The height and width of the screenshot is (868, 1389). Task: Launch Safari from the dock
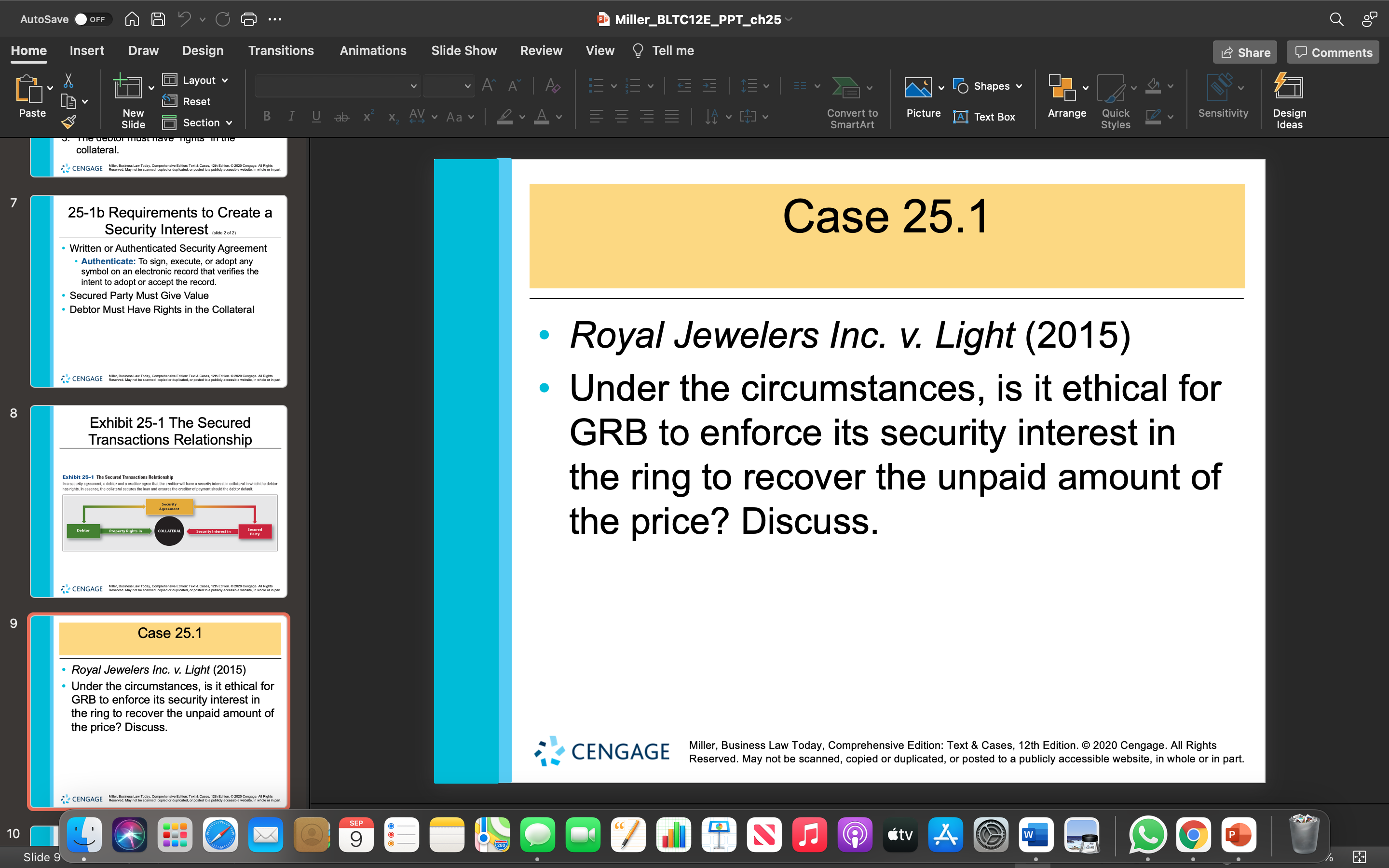coord(220,835)
